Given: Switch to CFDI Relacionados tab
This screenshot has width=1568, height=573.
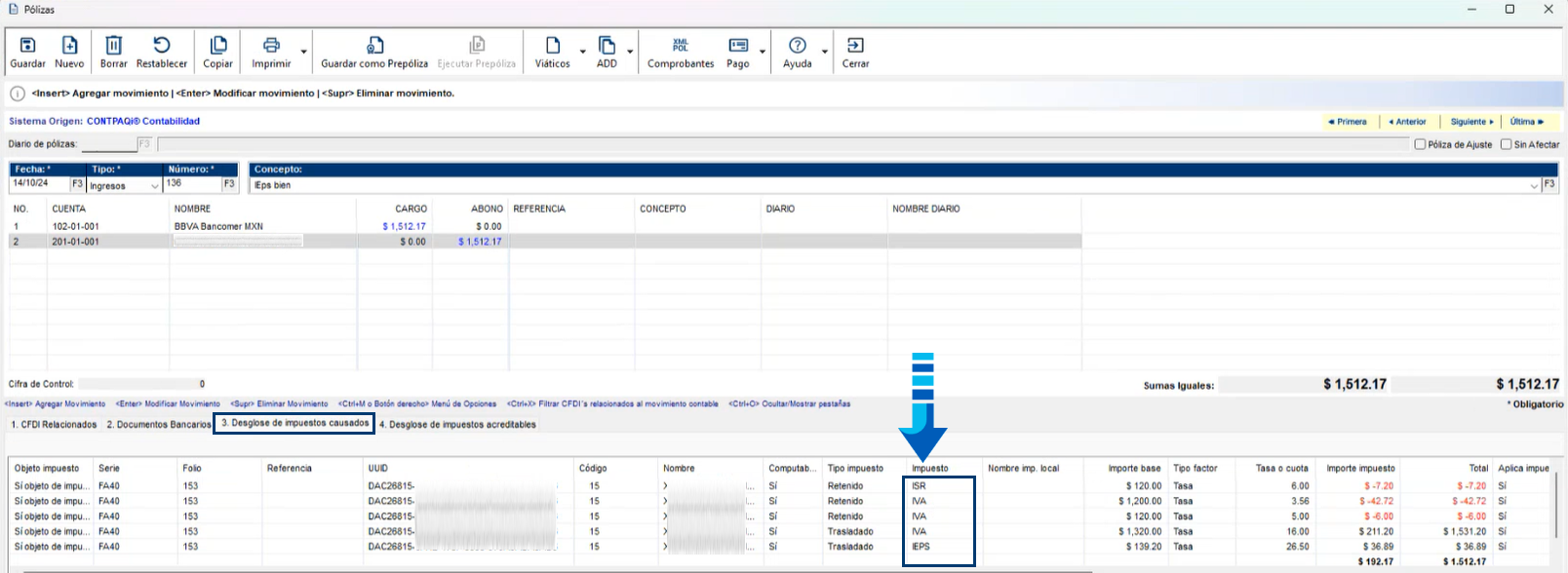Looking at the screenshot, I should pyautogui.click(x=54, y=425).
